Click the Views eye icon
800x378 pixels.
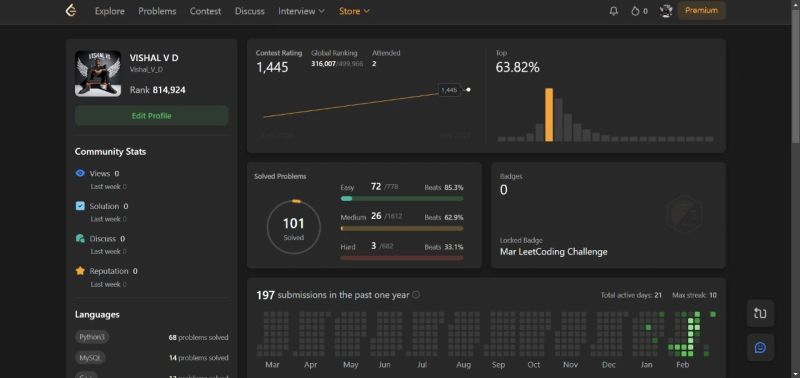80,173
